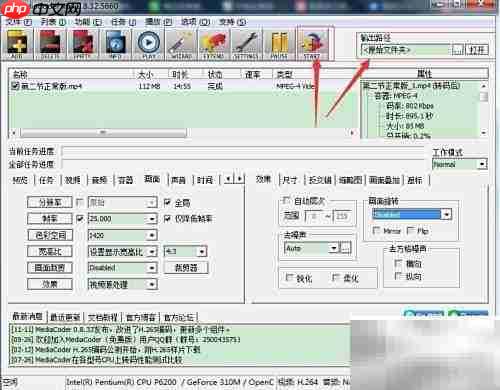
Task: Open the INFO toolbar icon
Action: (x=115, y=44)
